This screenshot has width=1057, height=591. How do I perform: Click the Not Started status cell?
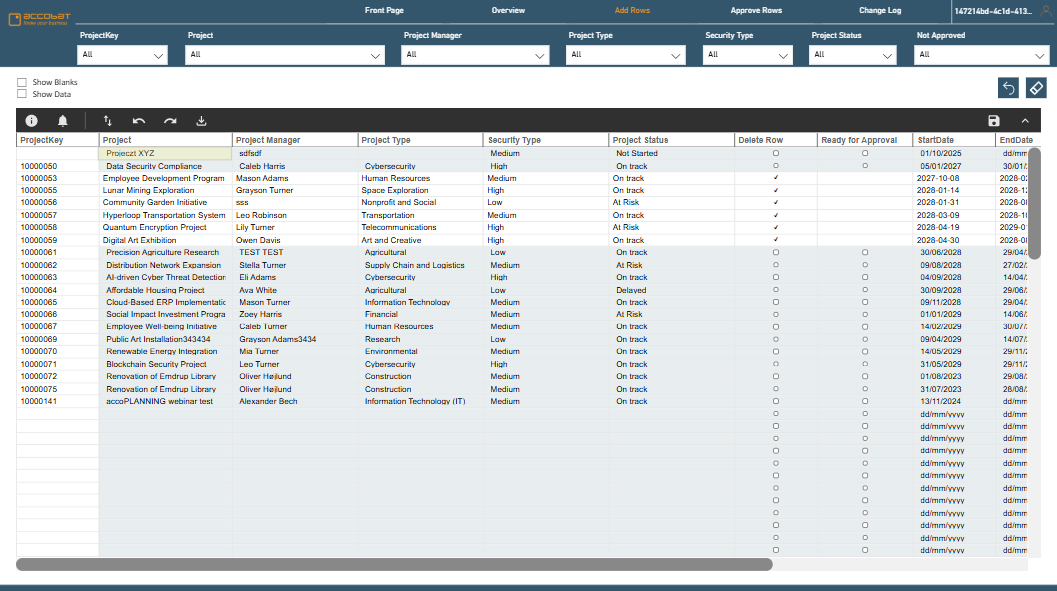click(671, 153)
